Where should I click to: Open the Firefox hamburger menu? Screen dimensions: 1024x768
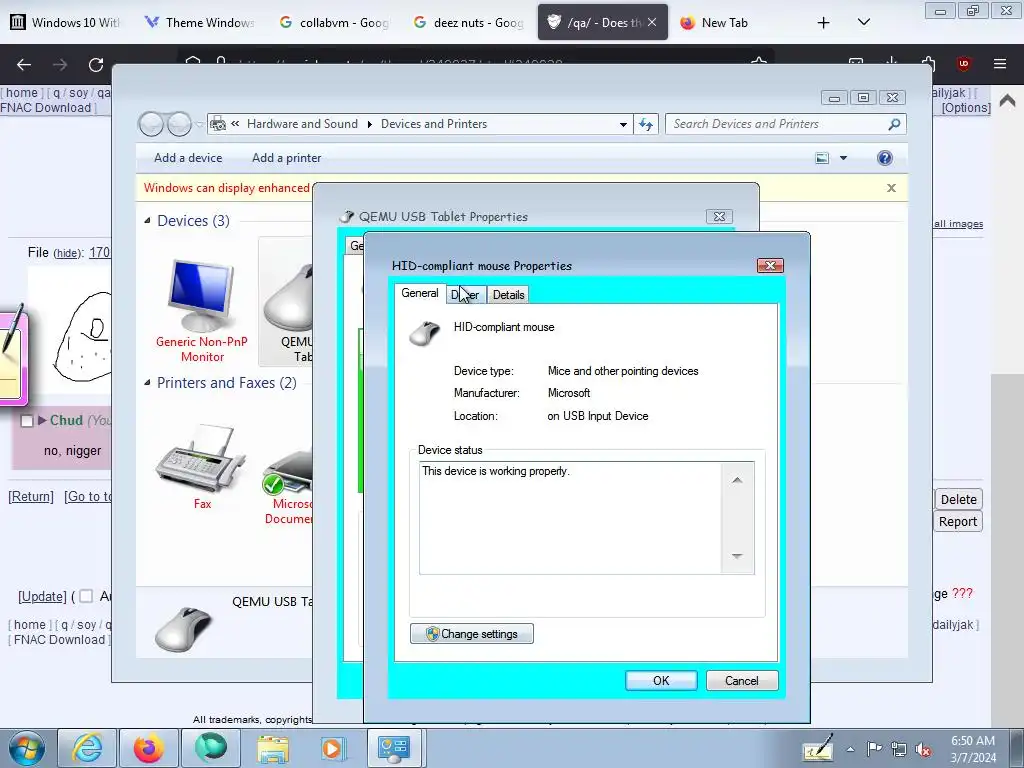coord(1000,64)
